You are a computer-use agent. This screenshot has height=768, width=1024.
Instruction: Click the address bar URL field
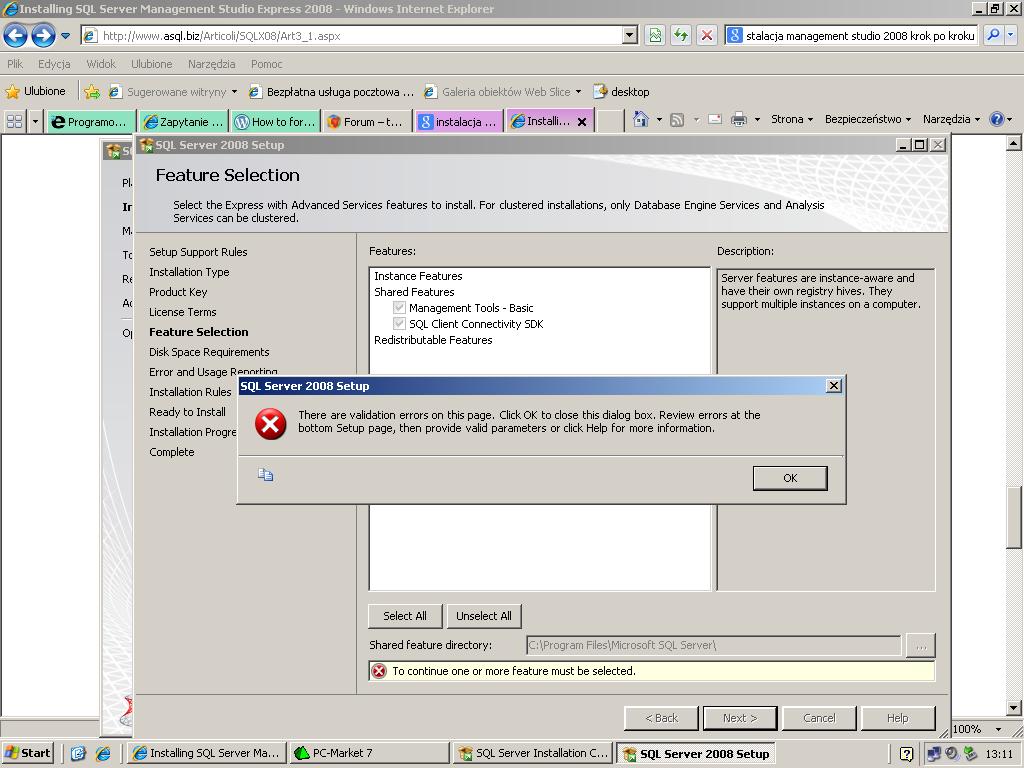pos(353,36)
